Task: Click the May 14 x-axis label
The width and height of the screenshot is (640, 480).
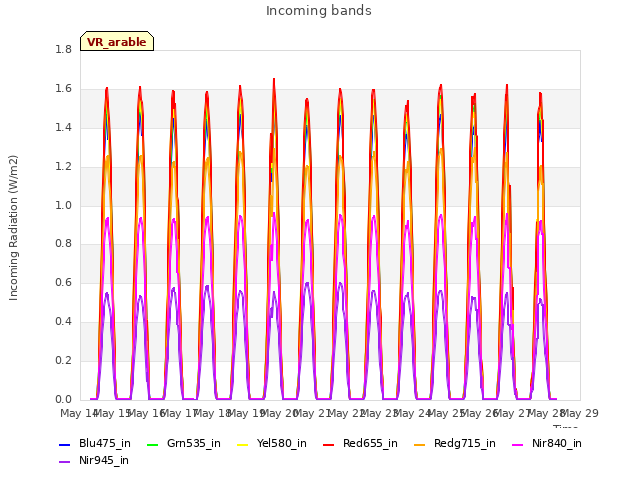Action: (x=78, y=413)
